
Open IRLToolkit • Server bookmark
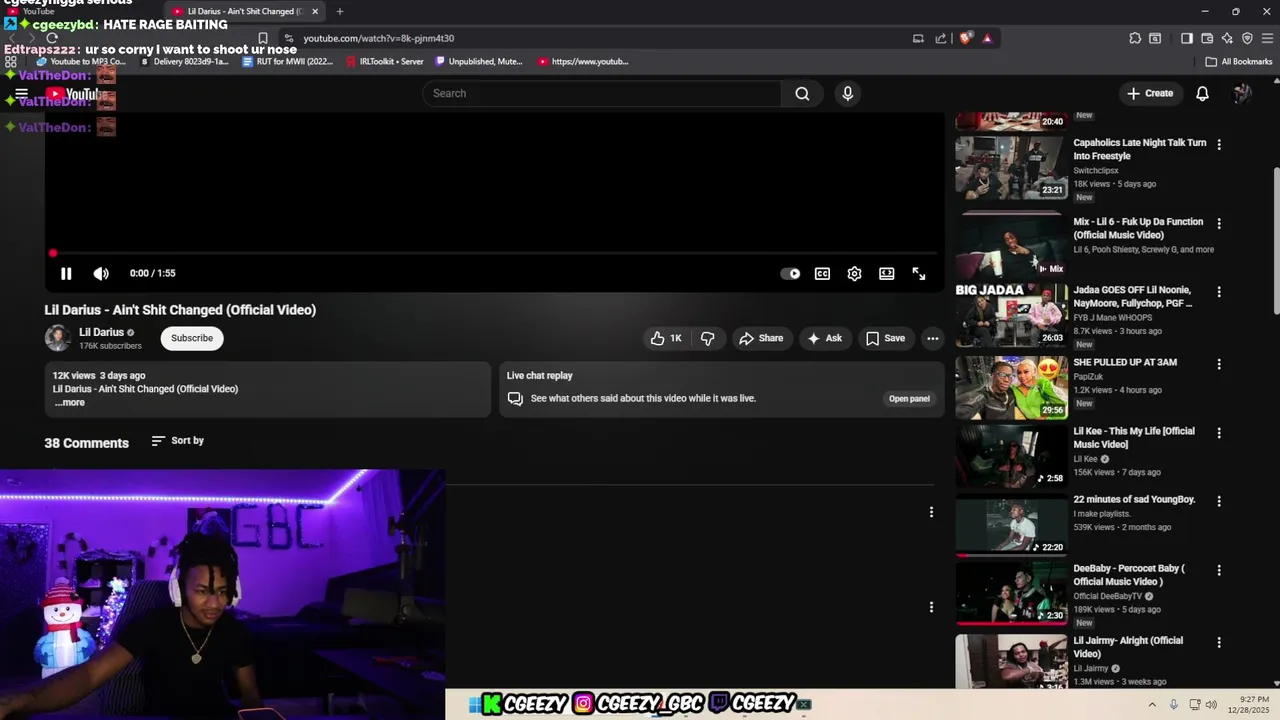pos(384,61)
